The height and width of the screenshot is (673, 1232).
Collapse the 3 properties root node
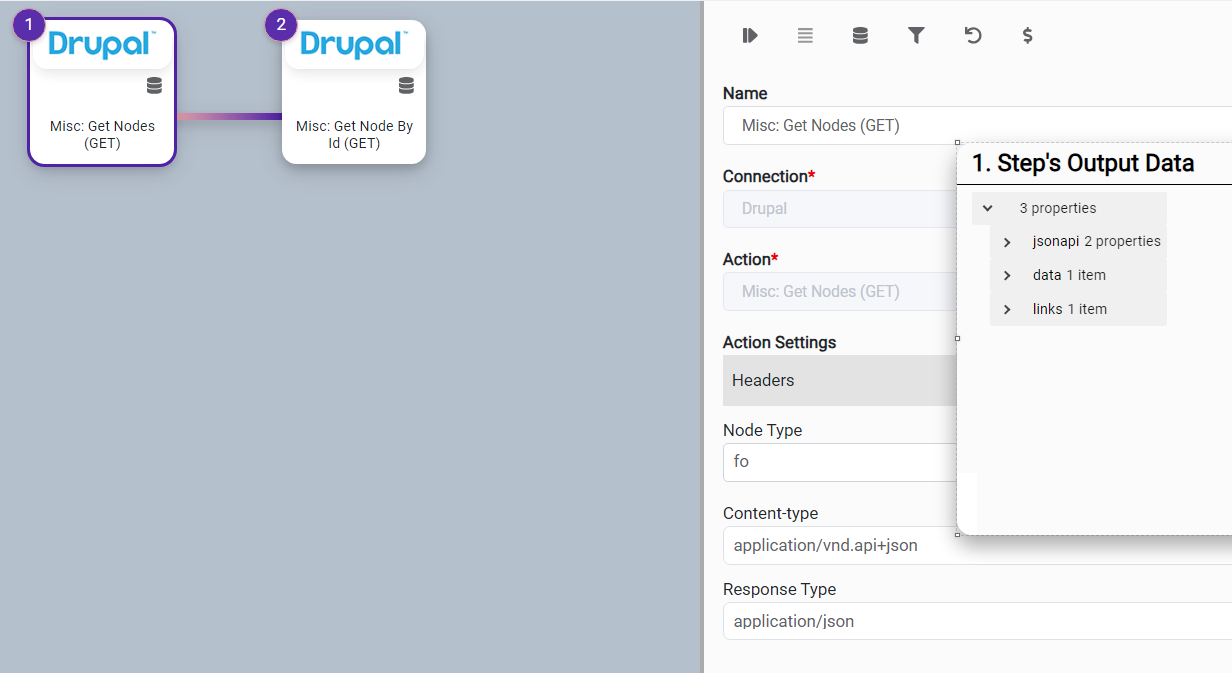(x=988, y=209)
